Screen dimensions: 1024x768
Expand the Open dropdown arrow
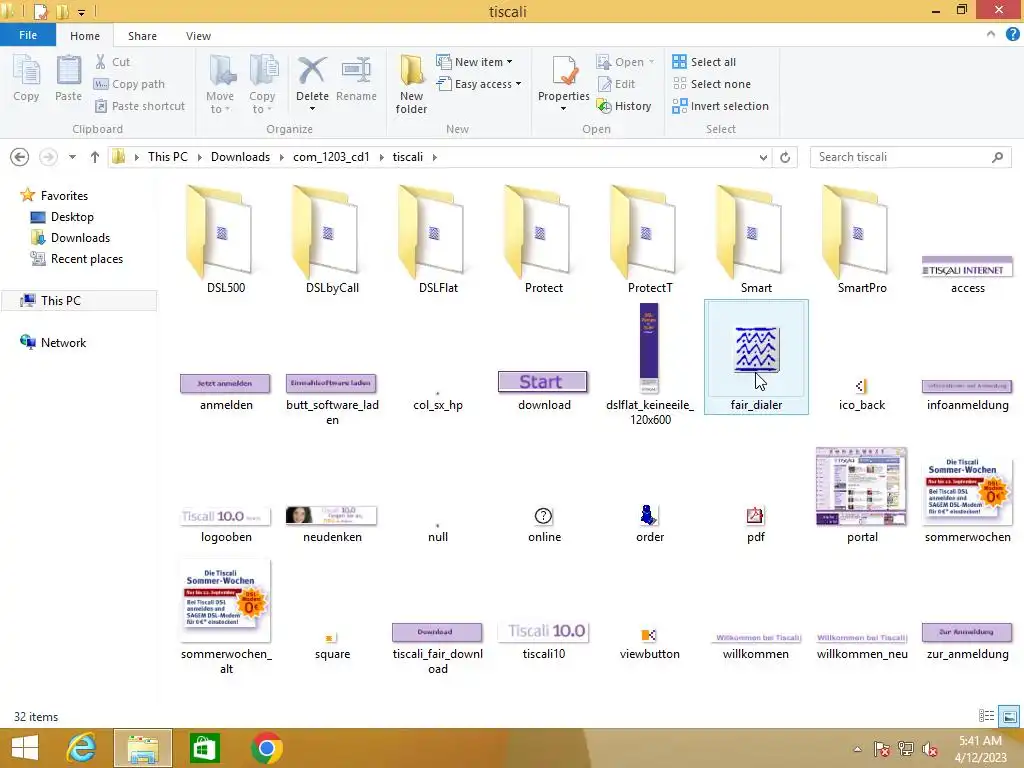click(651, 62)
